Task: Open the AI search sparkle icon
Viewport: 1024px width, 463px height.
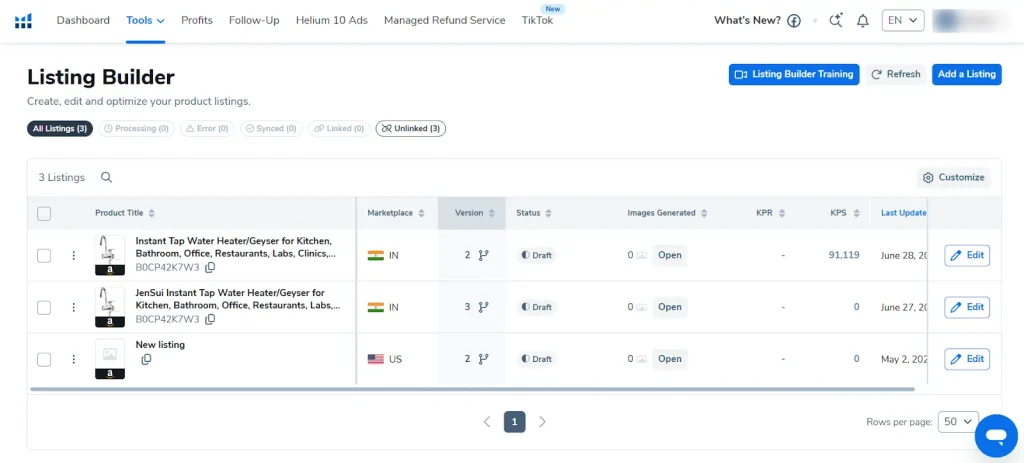Action: coord(836,21)
